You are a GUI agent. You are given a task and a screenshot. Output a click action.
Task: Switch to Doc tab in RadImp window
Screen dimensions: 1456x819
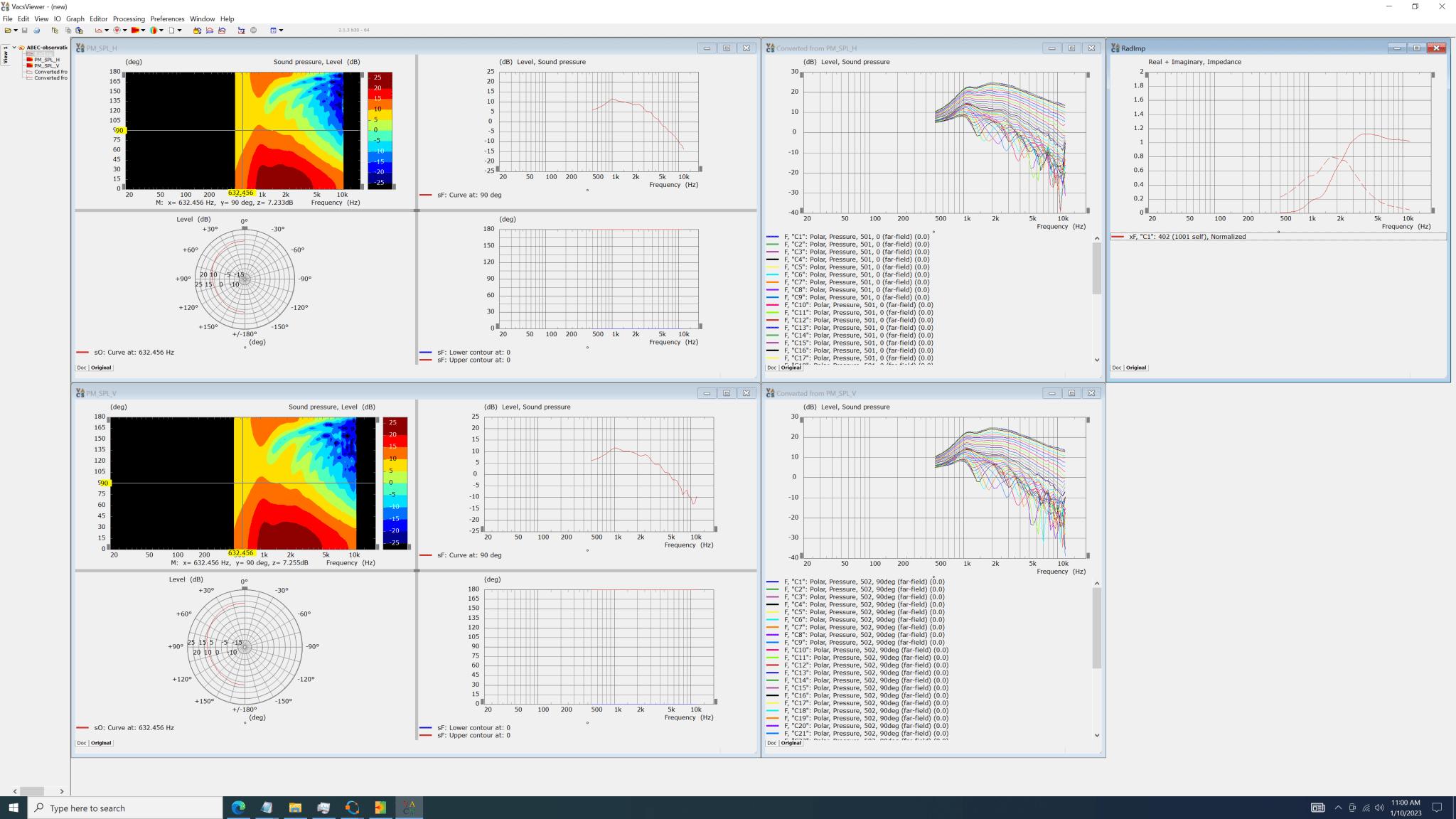[x=1117, y=368]
